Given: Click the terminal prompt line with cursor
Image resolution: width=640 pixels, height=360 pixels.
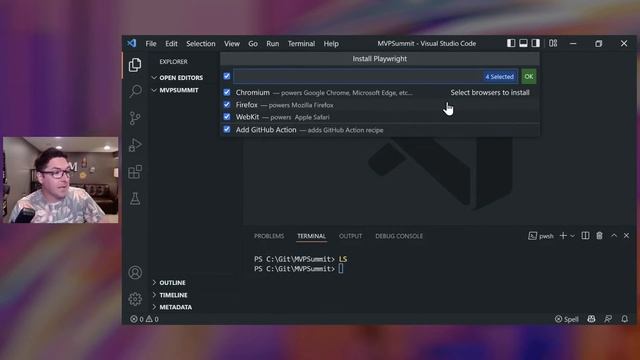Looking at the screenshot, I should pyautogui.click(x=299, y=269).
